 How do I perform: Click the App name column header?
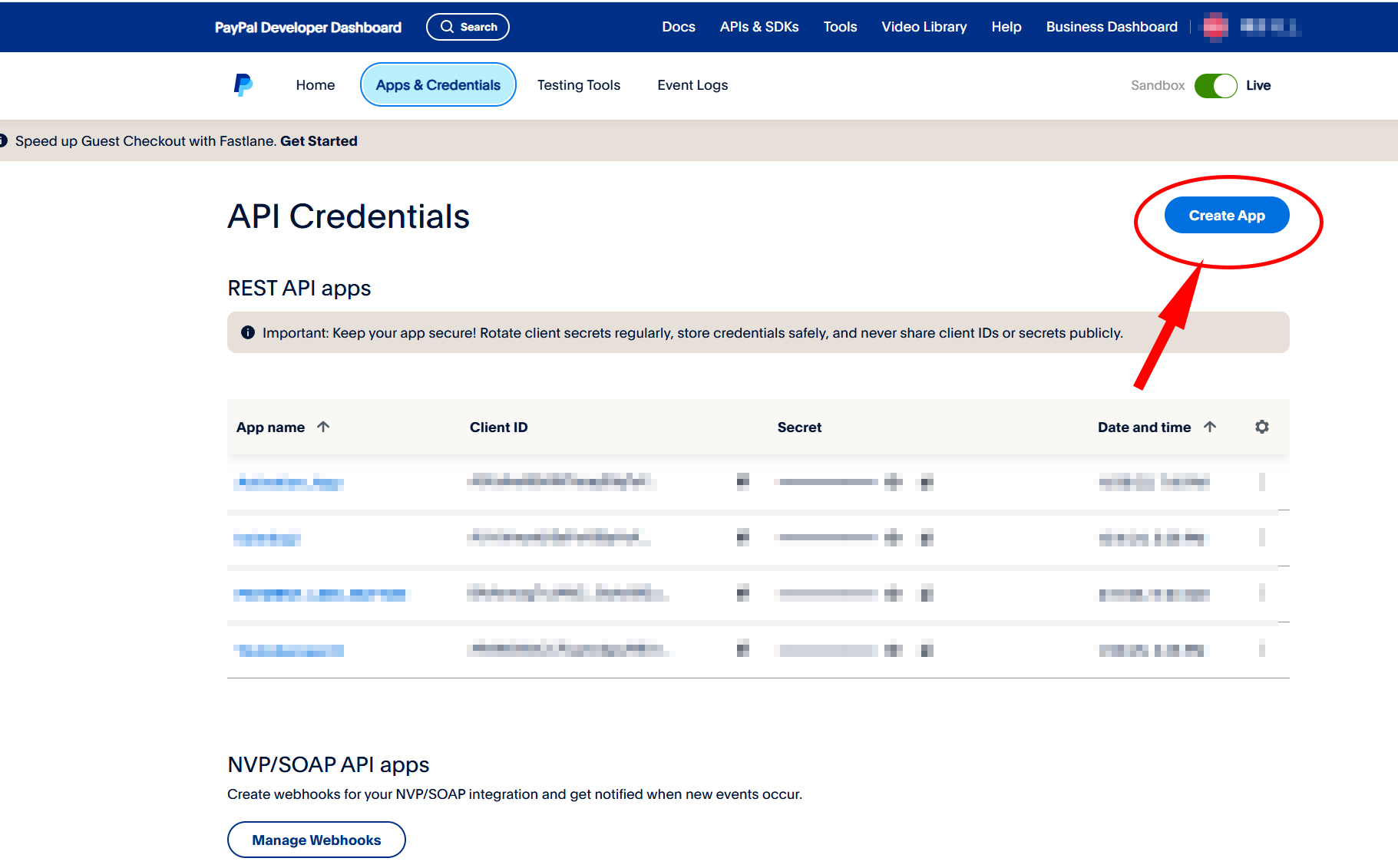coord(270,427)
